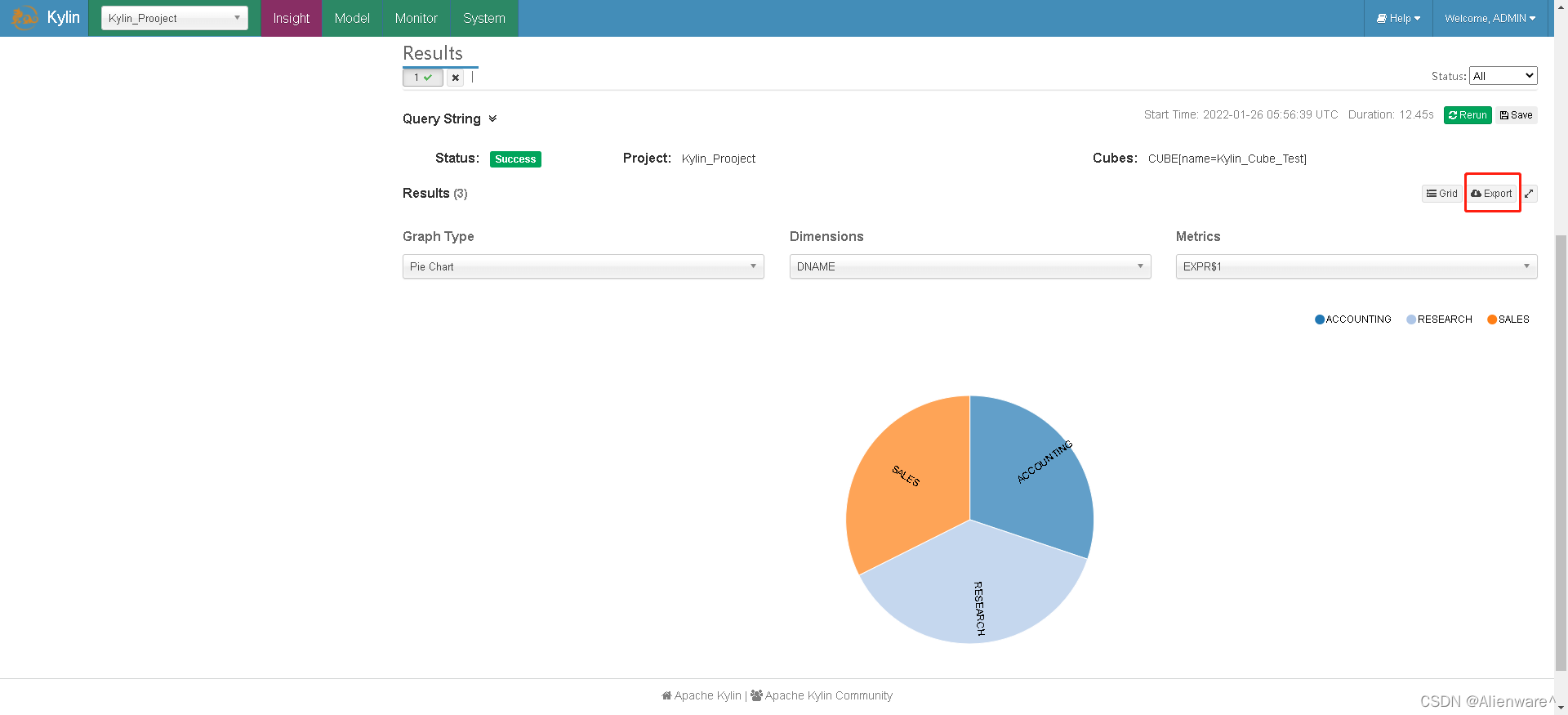
Task: Open the Dimensions DNAME dropdown
Action: coord(970,266)
